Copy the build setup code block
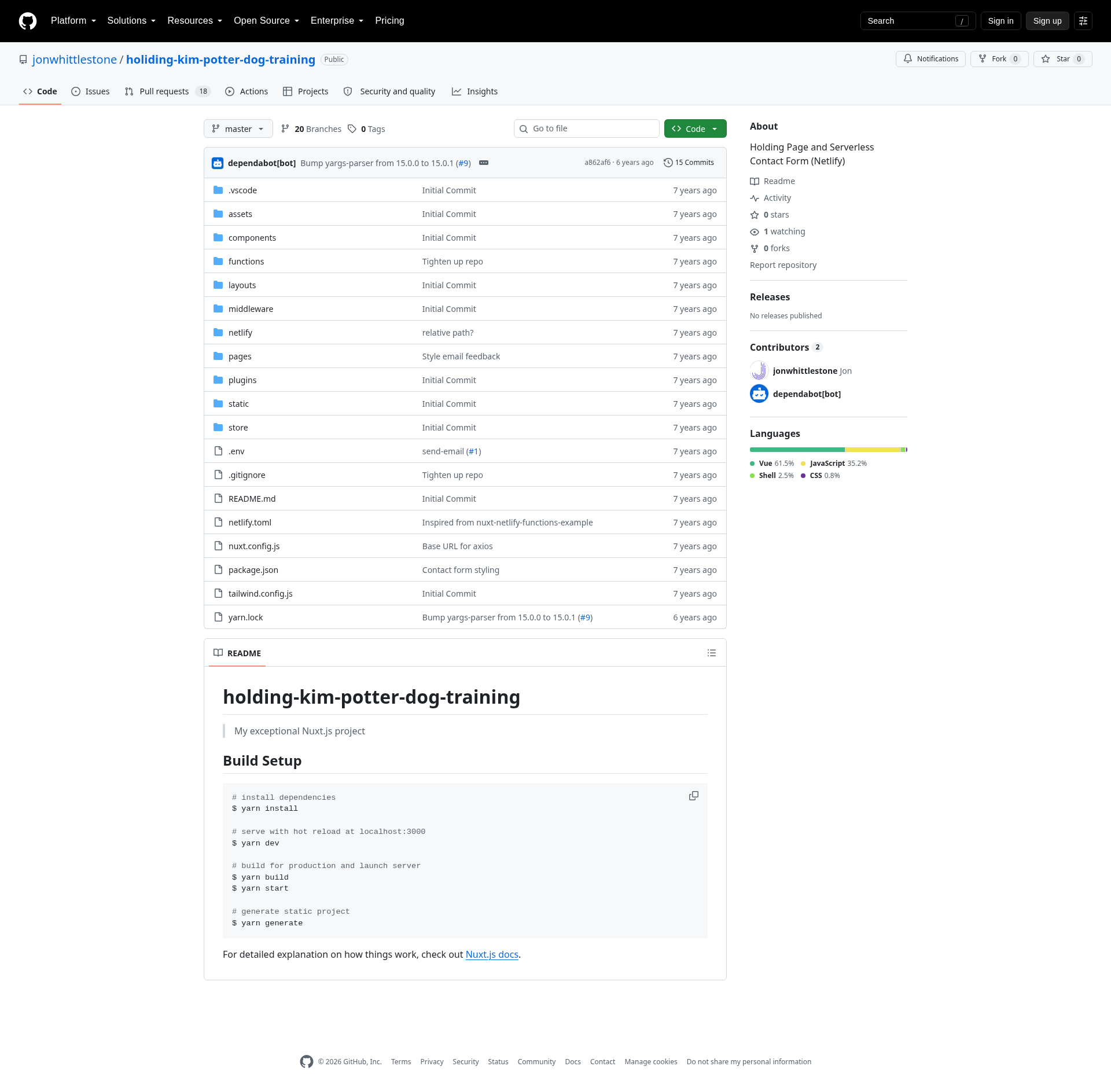Viewport: 1111px width, 1092px height. click(x=694, y=796)
